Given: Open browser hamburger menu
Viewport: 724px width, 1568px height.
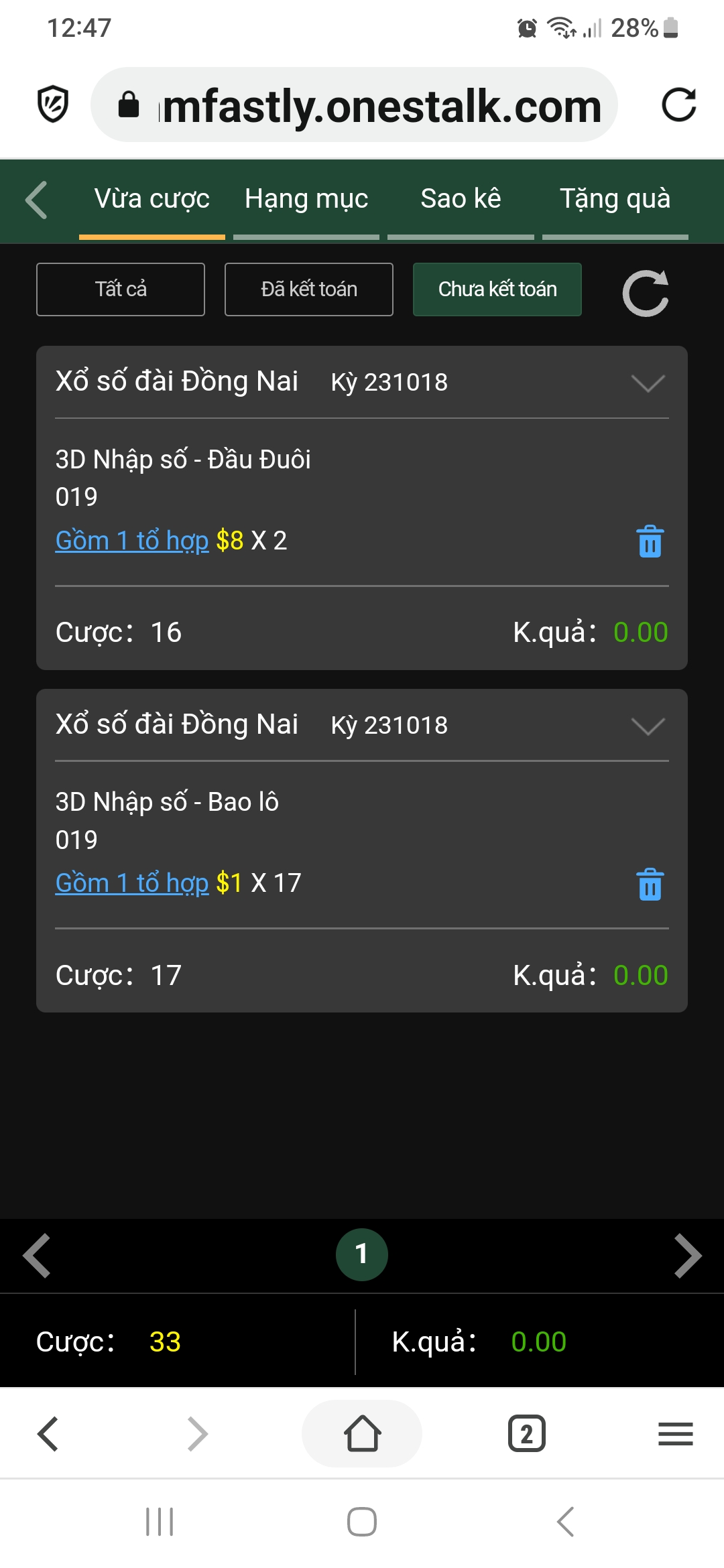Looking at the screenshot, I should tap(675, 1433).
